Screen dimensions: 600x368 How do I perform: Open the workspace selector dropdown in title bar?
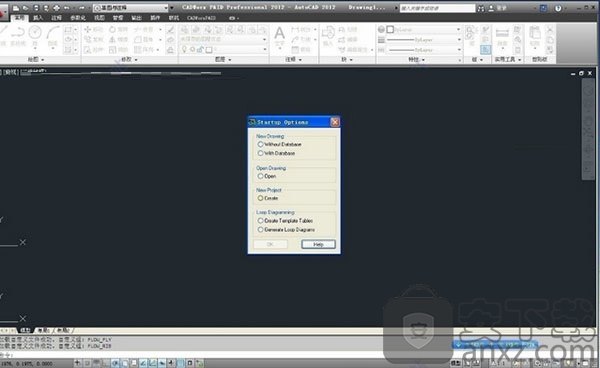pyautogui.click(x=130, y=8)
